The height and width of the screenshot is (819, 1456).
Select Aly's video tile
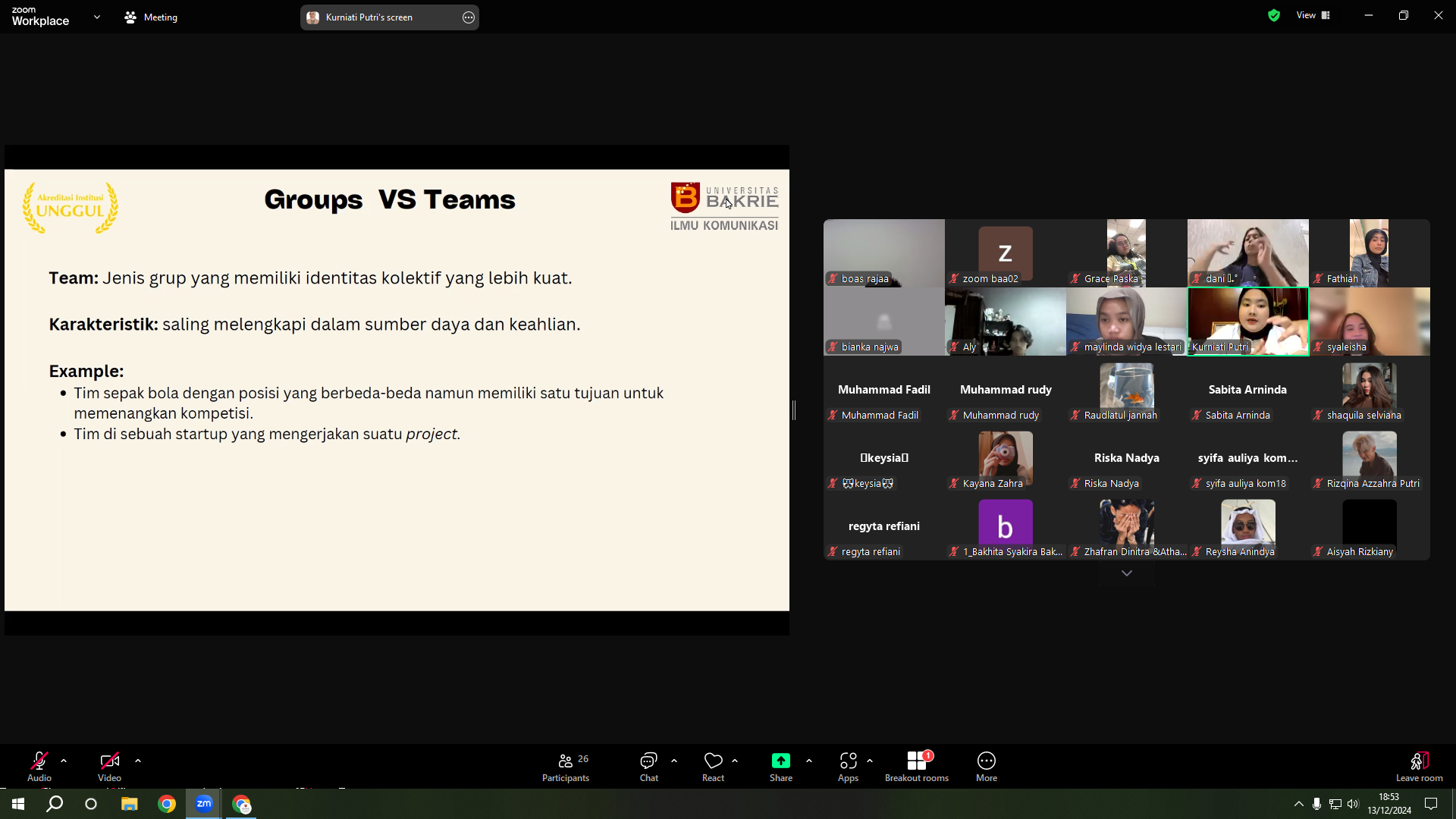1006,322
